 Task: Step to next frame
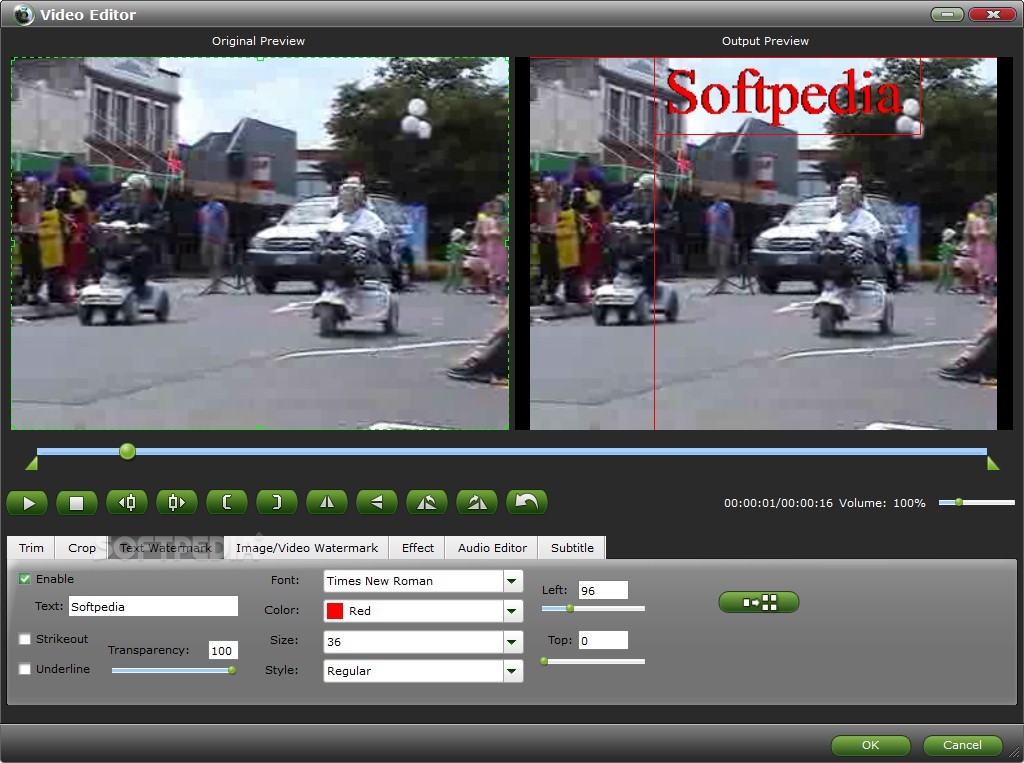click(176, 502)
